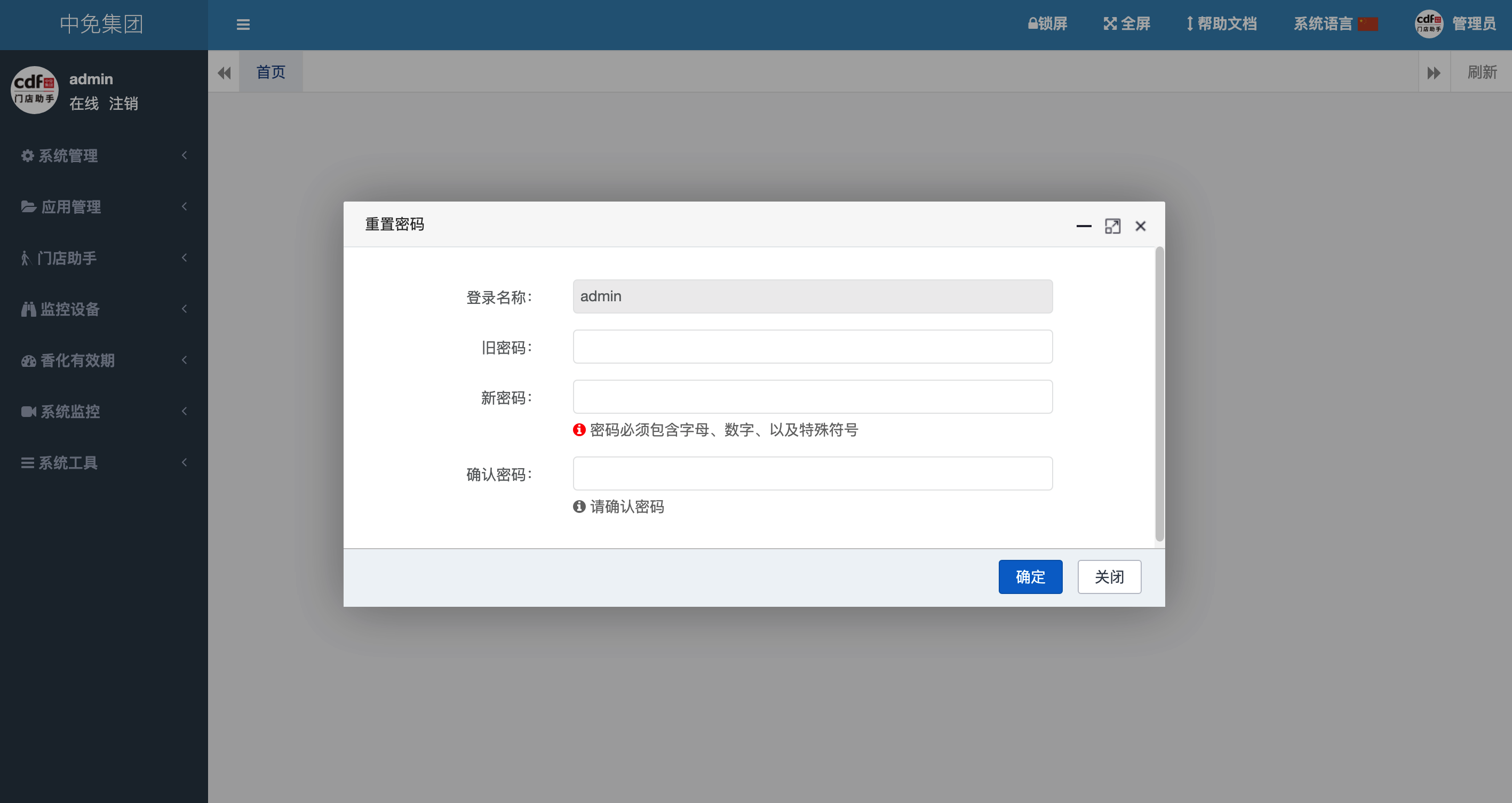Click the lock screen icon
This screenshot has height=803, width=1512.
(x=1032, y=24)
